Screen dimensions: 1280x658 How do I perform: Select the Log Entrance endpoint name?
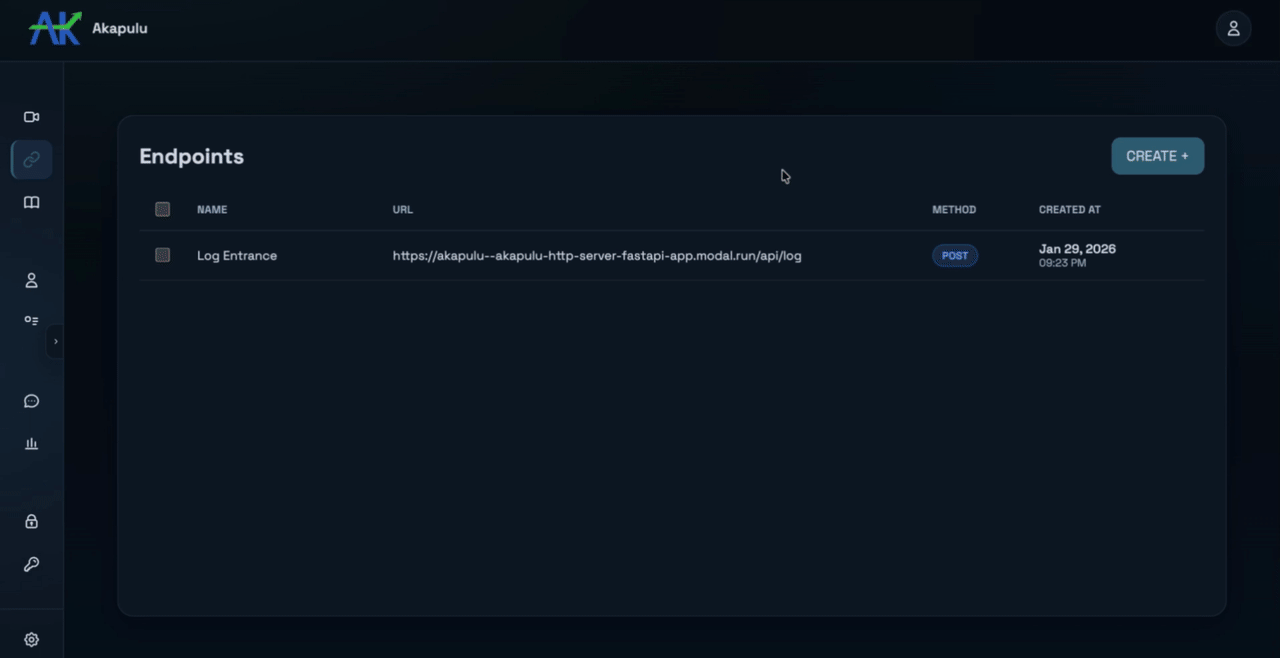pyautogui.click(x=236, y=255)
